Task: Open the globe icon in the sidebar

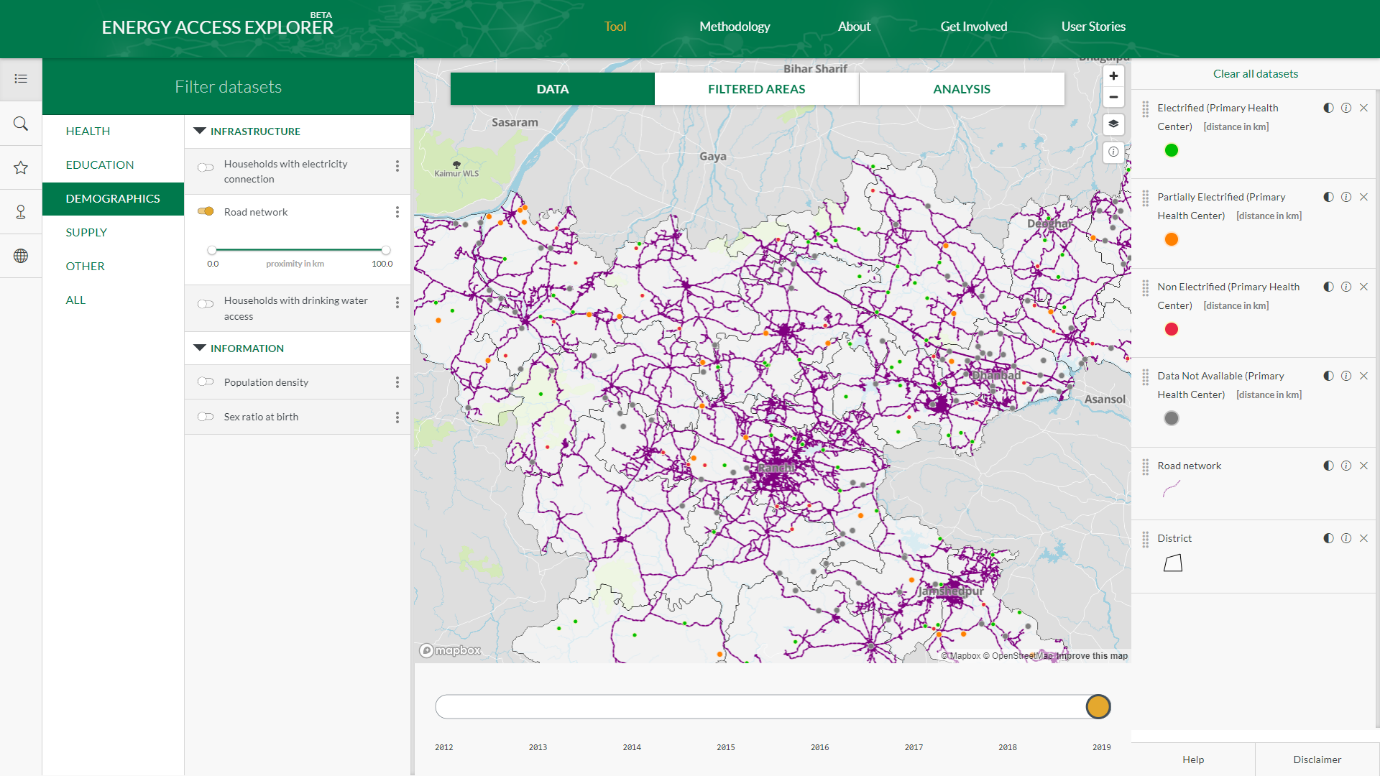Action: [20, 256]
